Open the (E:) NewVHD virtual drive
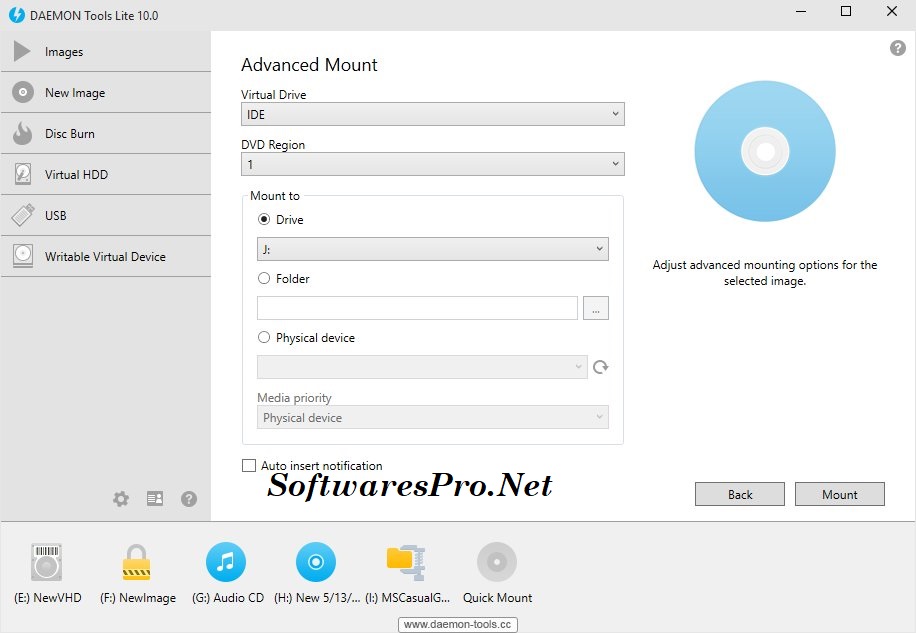Screen dimensions: 916x633 [47, 562]
